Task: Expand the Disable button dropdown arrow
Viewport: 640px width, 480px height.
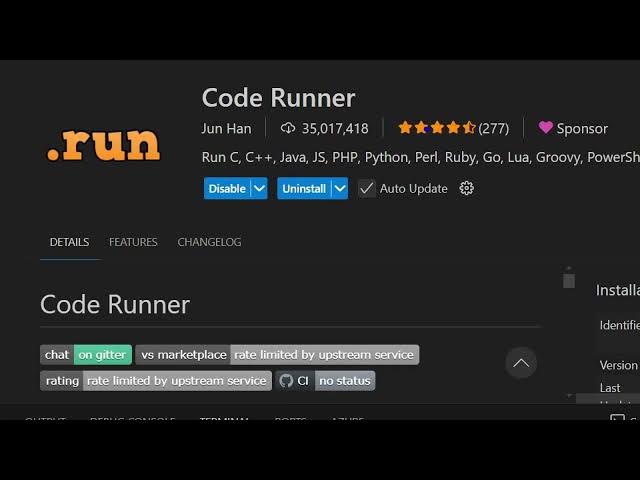Action: [x=259, y=188]
